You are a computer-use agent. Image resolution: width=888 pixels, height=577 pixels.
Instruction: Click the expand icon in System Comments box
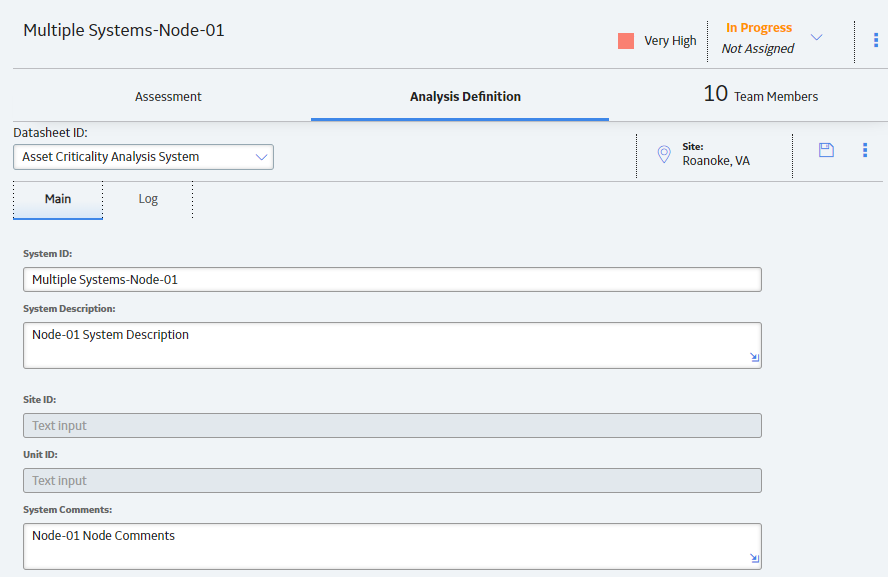754,558
